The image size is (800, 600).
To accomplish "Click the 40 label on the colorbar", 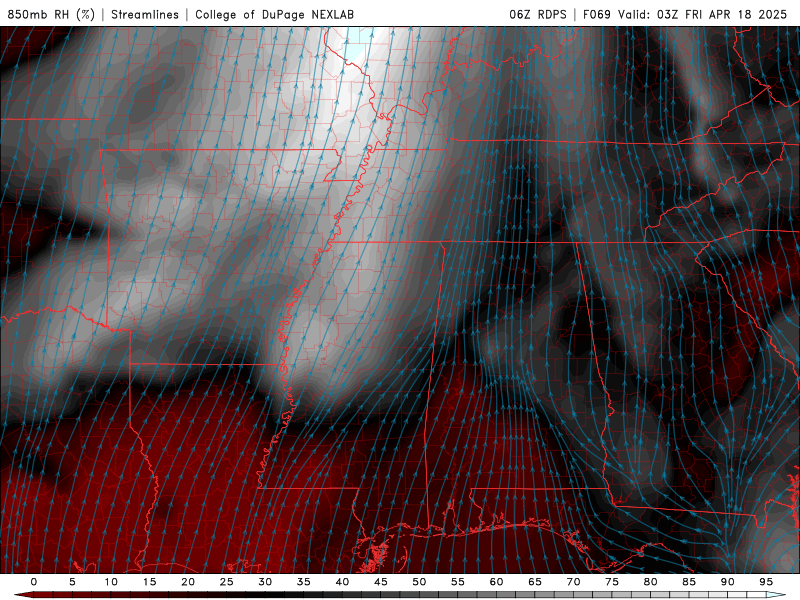I will pyautogui.click(x=342, y=582).
